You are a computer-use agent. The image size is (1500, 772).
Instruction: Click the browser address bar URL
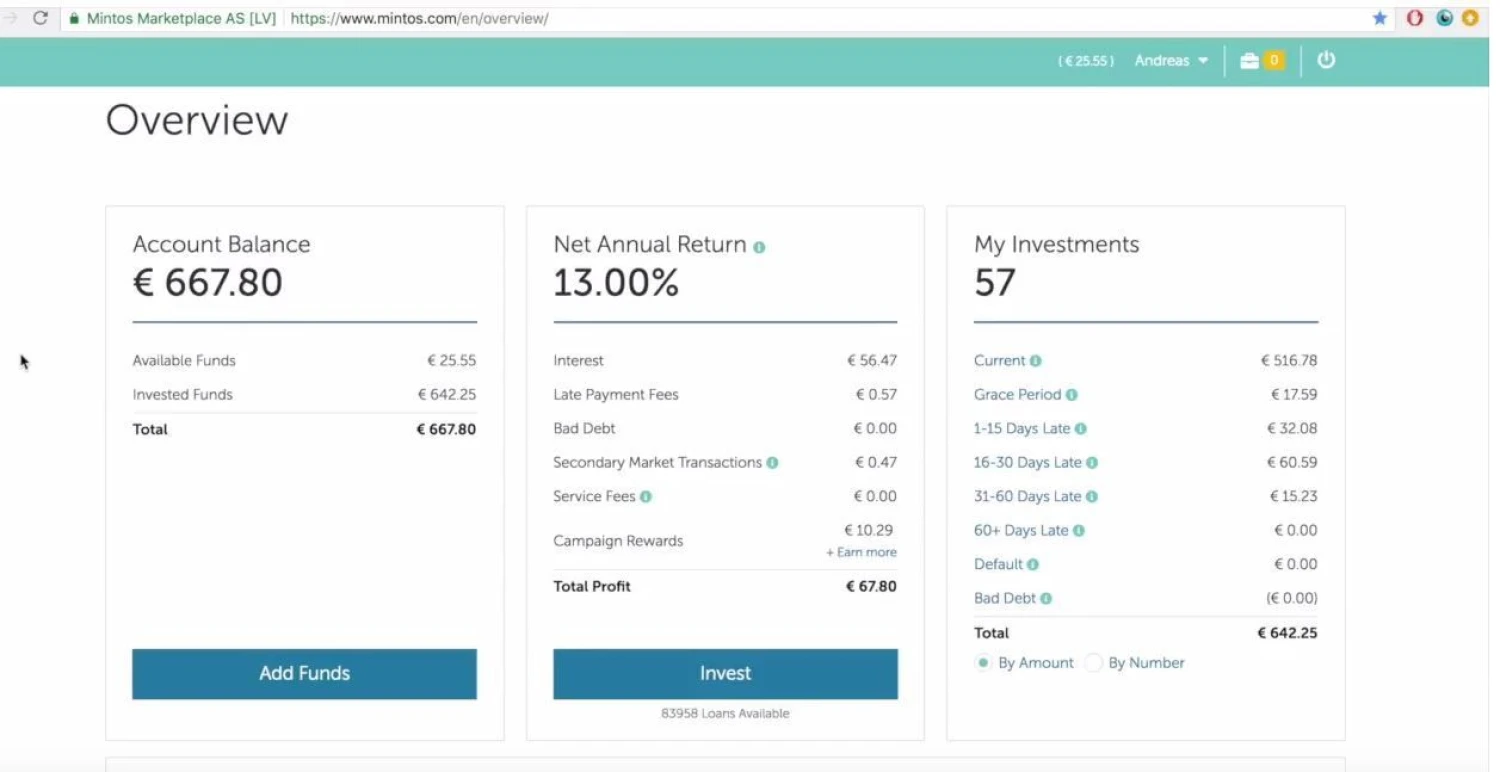(x=419, y=18)
